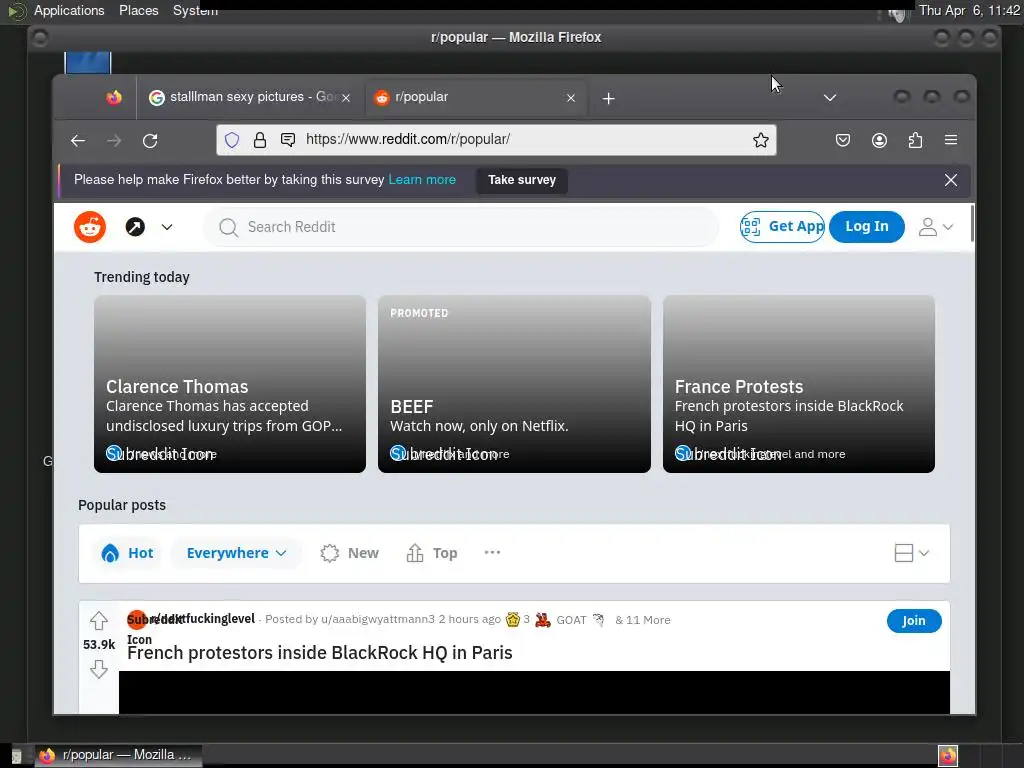Click the URL address bar
This screenshot has height=768, width=1024.
(496, 140)
